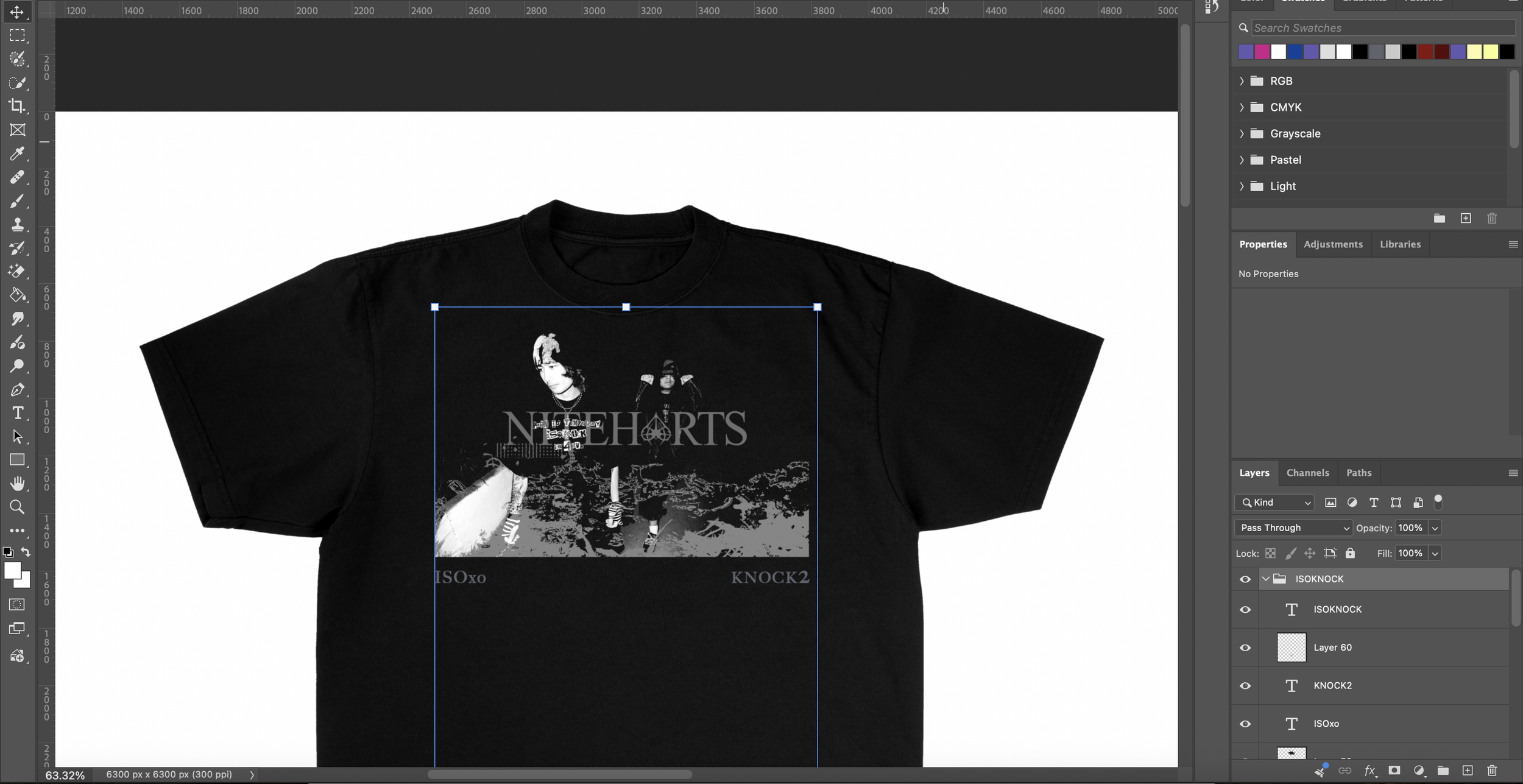
Task: Select the Paint Bucket tool
Action: click(17, 295)
